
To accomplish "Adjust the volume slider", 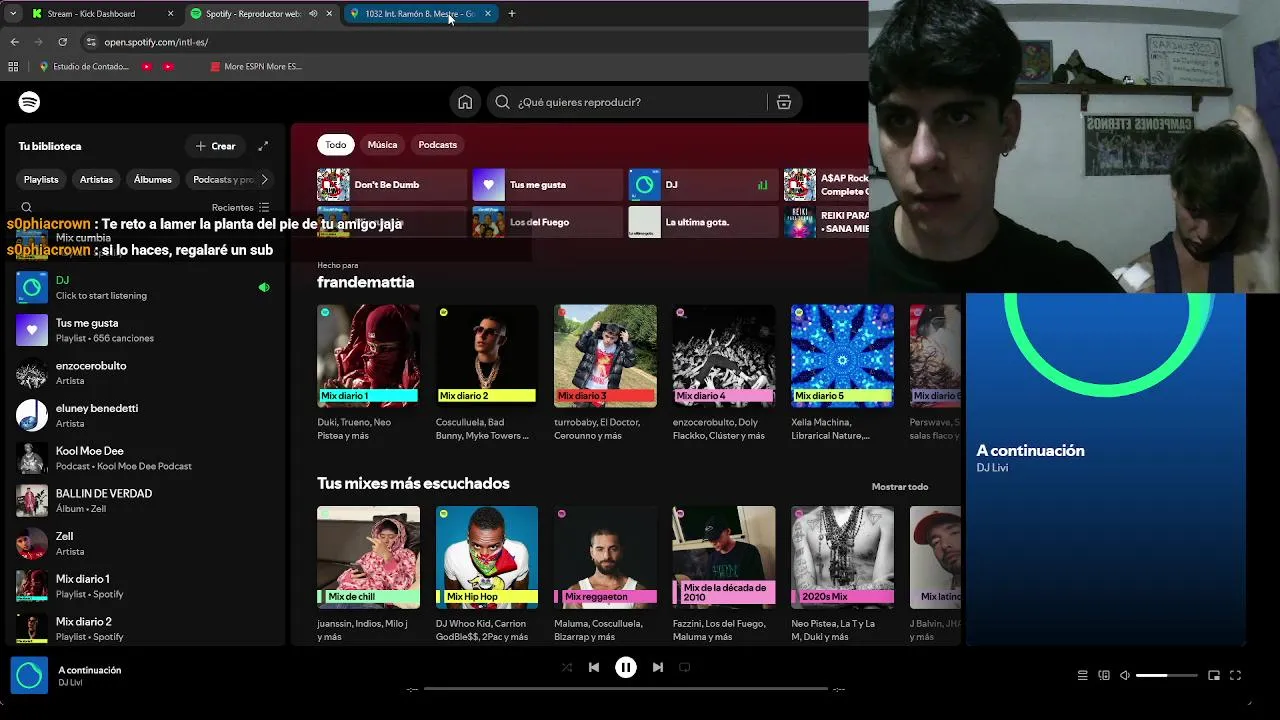I will pyautogui.click(x=1167, y=676).
